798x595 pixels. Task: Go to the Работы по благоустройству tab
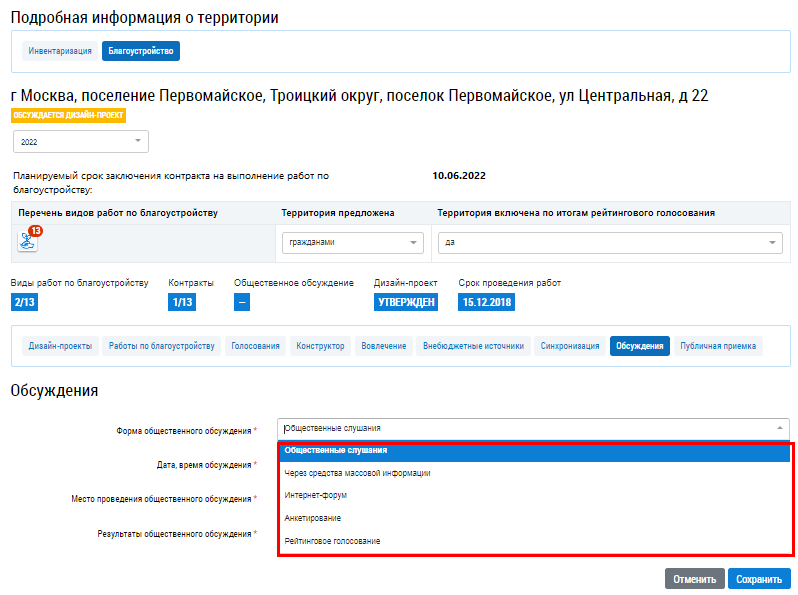point(161,346)
